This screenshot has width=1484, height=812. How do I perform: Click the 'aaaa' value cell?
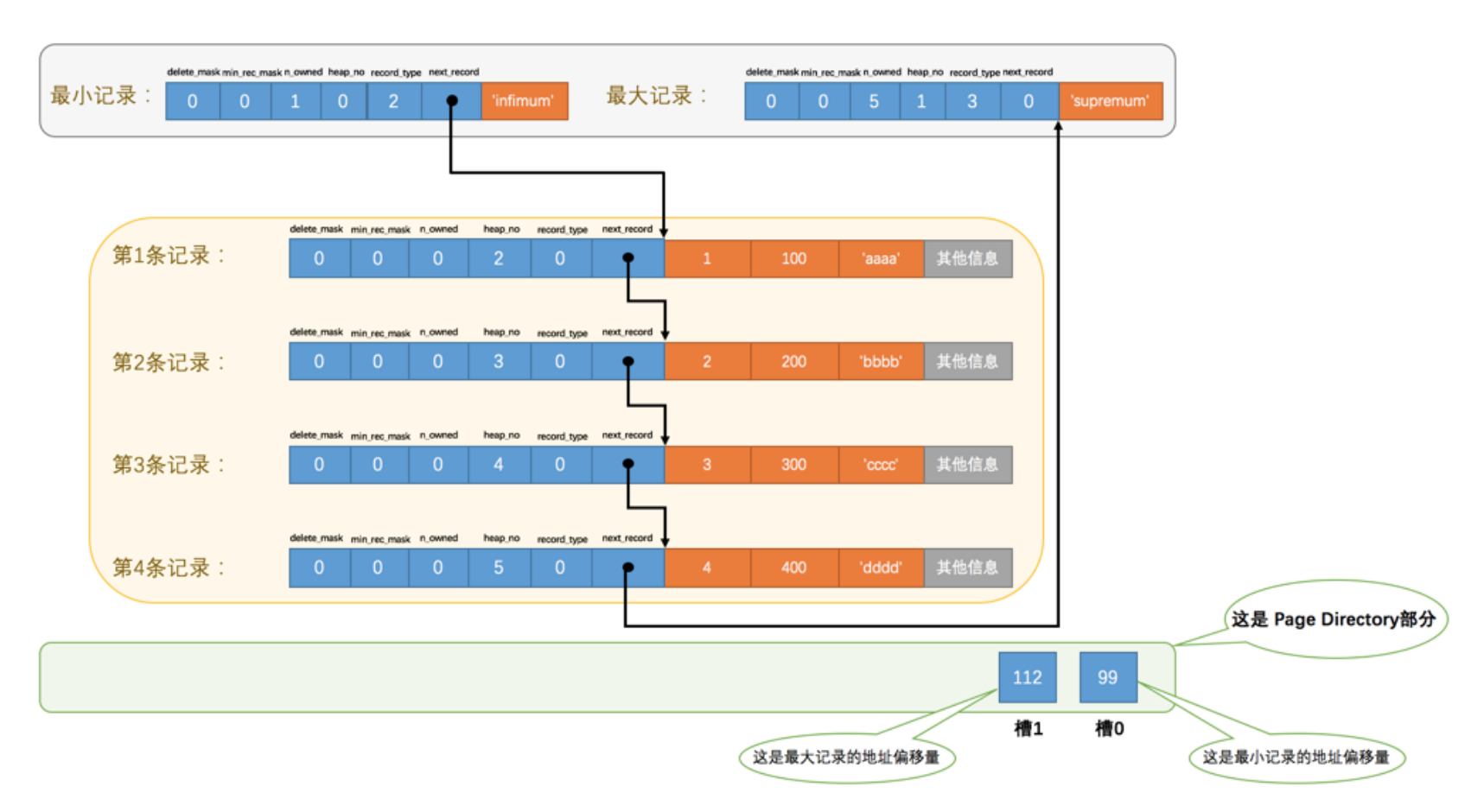click(x=881, y=258)
